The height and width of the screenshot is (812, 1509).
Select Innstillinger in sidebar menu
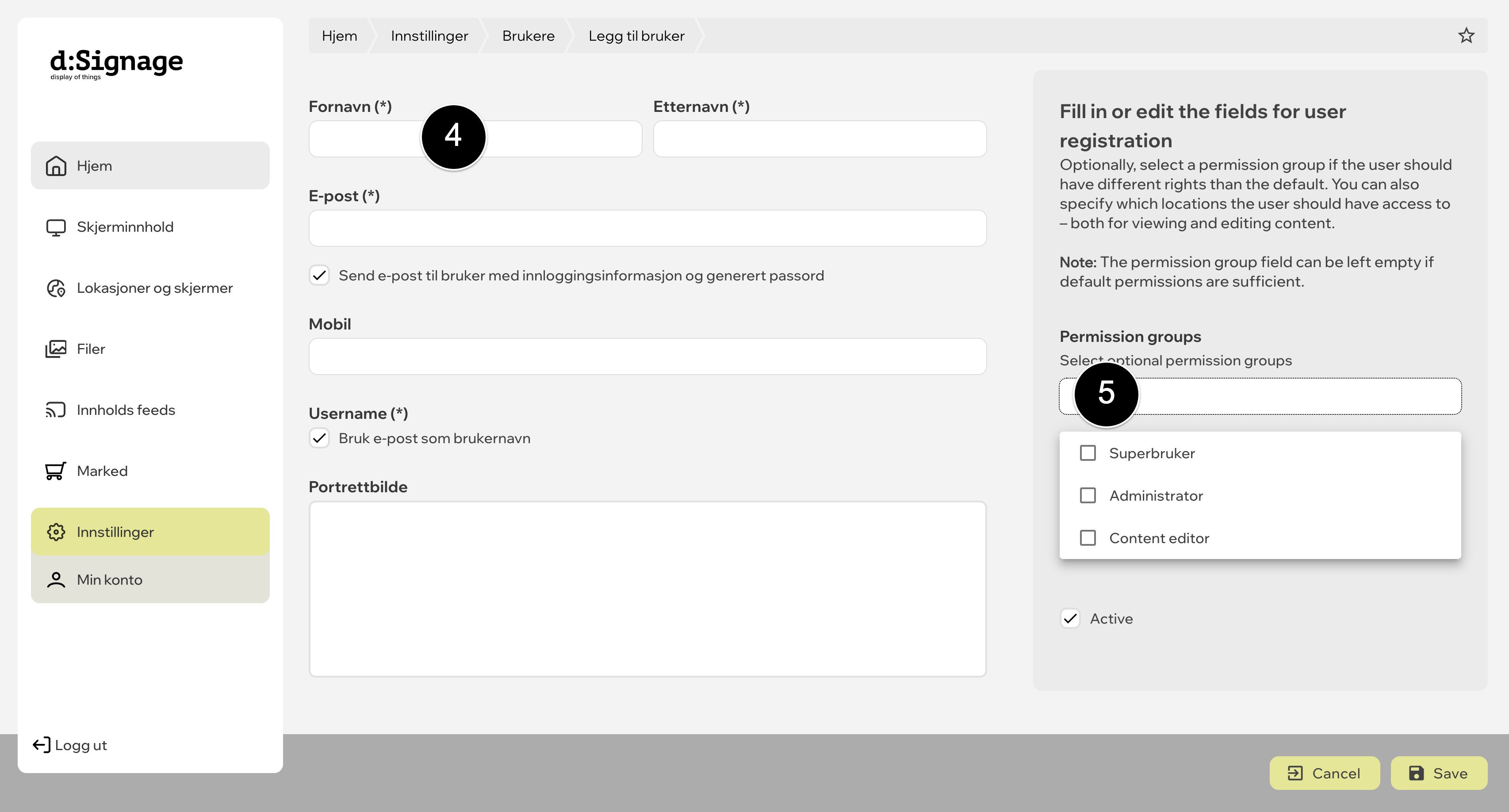click(150, 532)
